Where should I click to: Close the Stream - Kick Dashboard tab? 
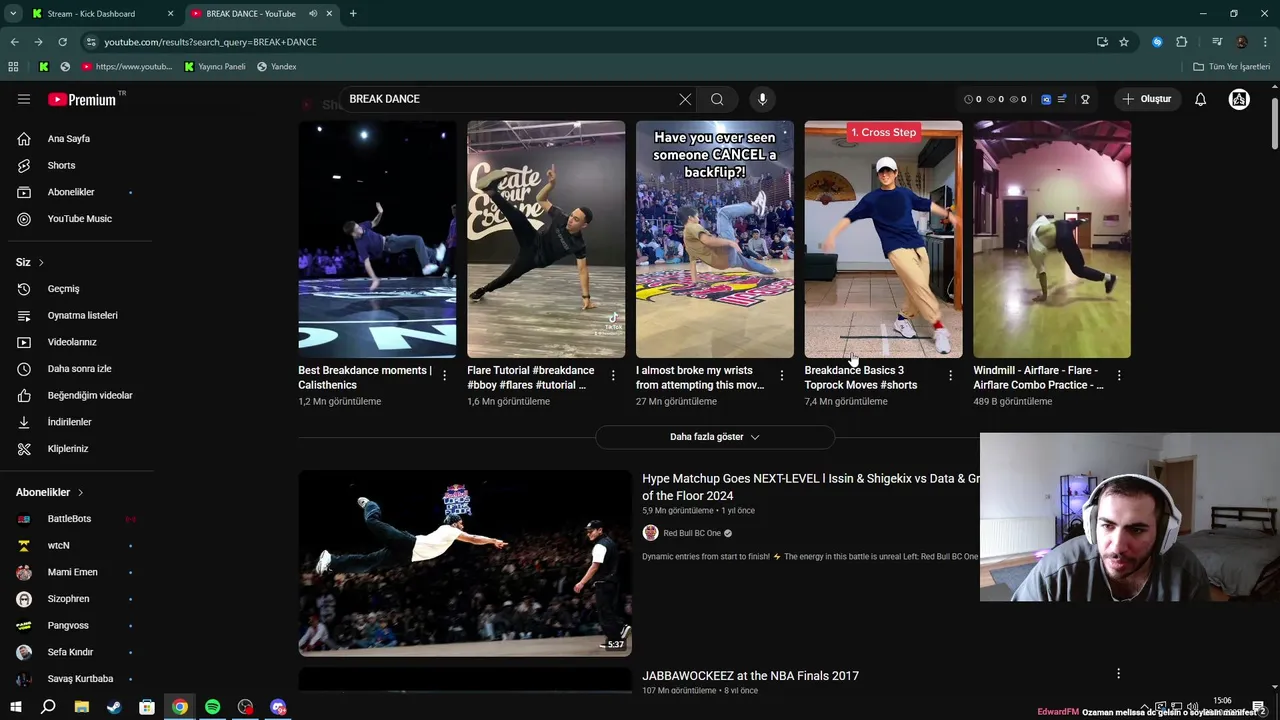click(x=170, y=14)
